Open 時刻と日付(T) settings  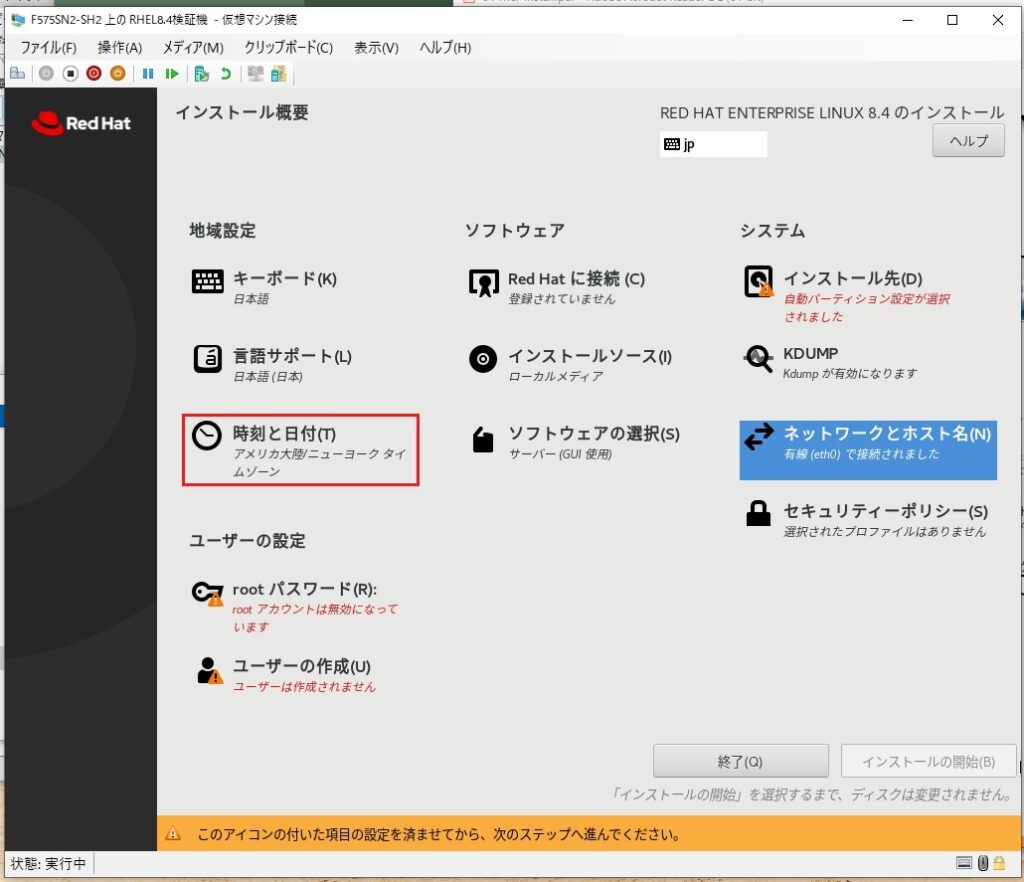[x=300, y=450]
